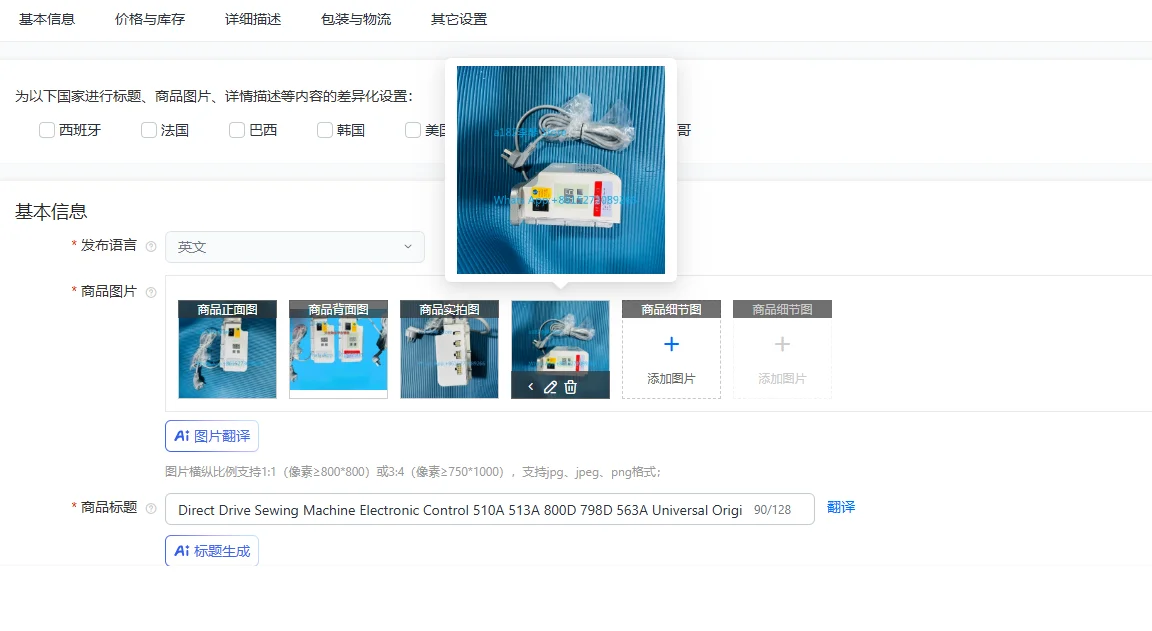This screenshot has width=1152, height=631.
Task: Click the help icon beside 商品标题
Action: click(x=151, y=508)
